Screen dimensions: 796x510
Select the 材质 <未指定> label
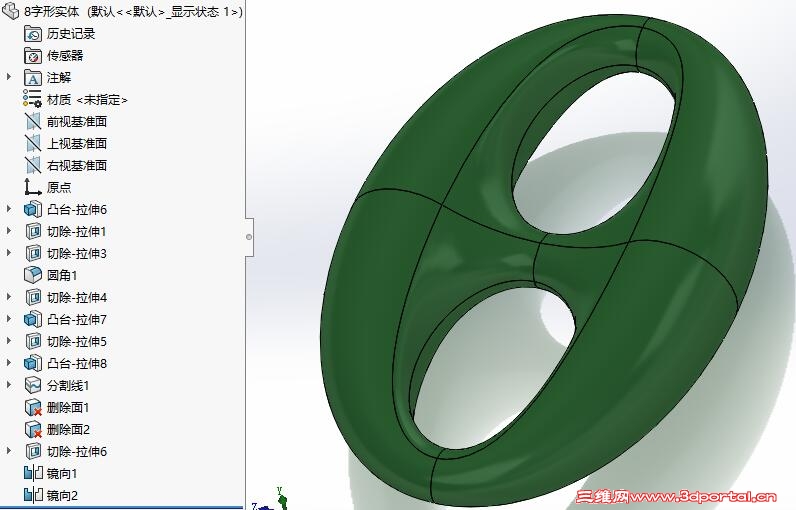tap(87, 100)
